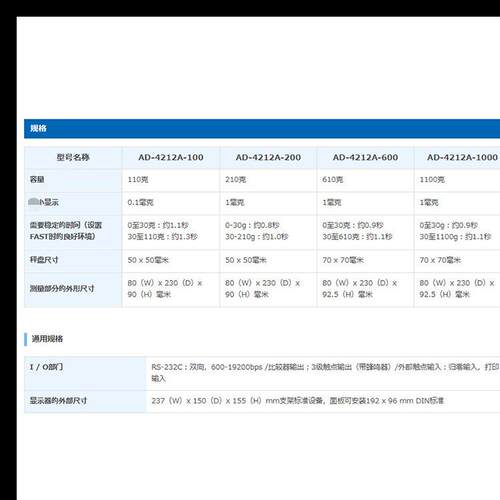
Task: Click the 110克 capacity cell
Action: coord(171,180)
